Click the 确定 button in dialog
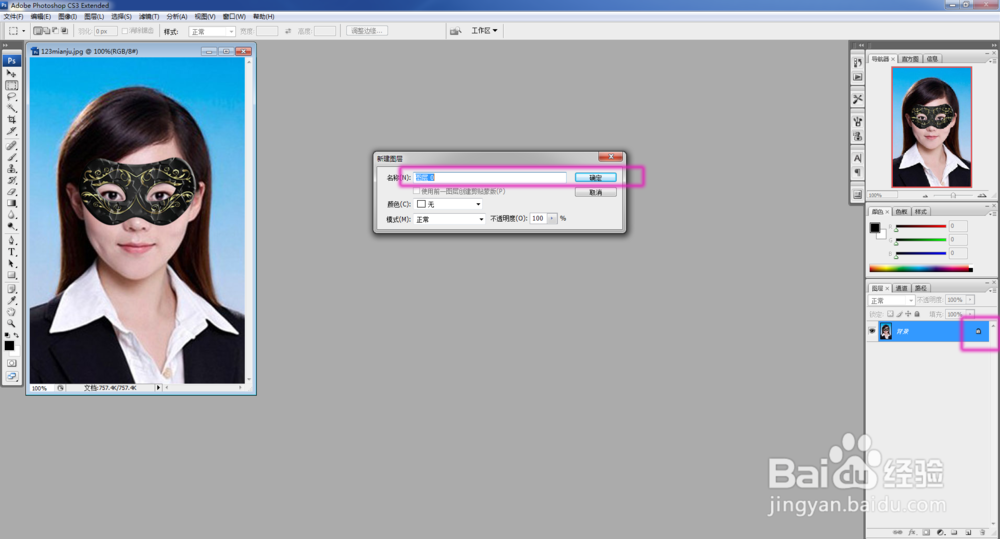1000x539 pixels. pyautogui.click(x=596, y=177)
